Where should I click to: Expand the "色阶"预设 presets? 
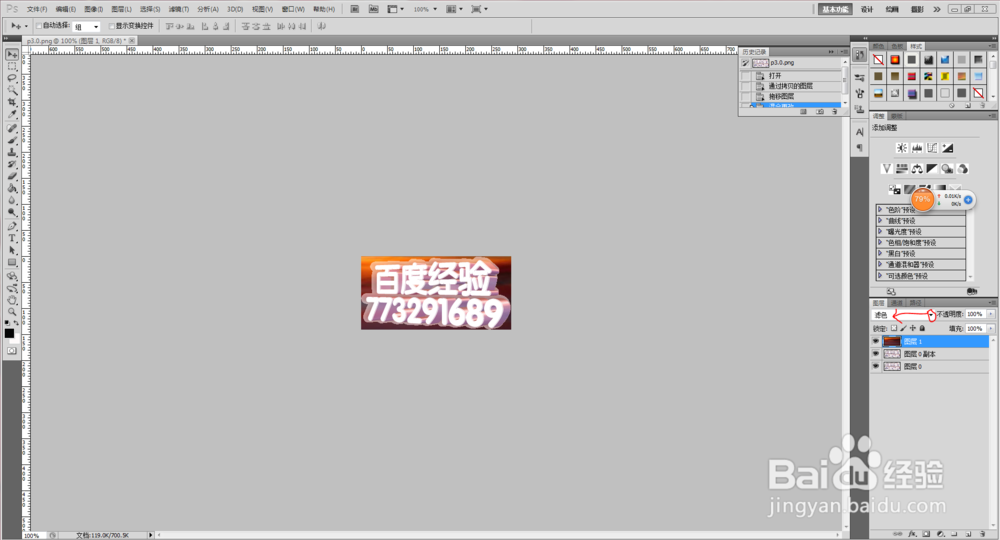click(x=880, y=209)
